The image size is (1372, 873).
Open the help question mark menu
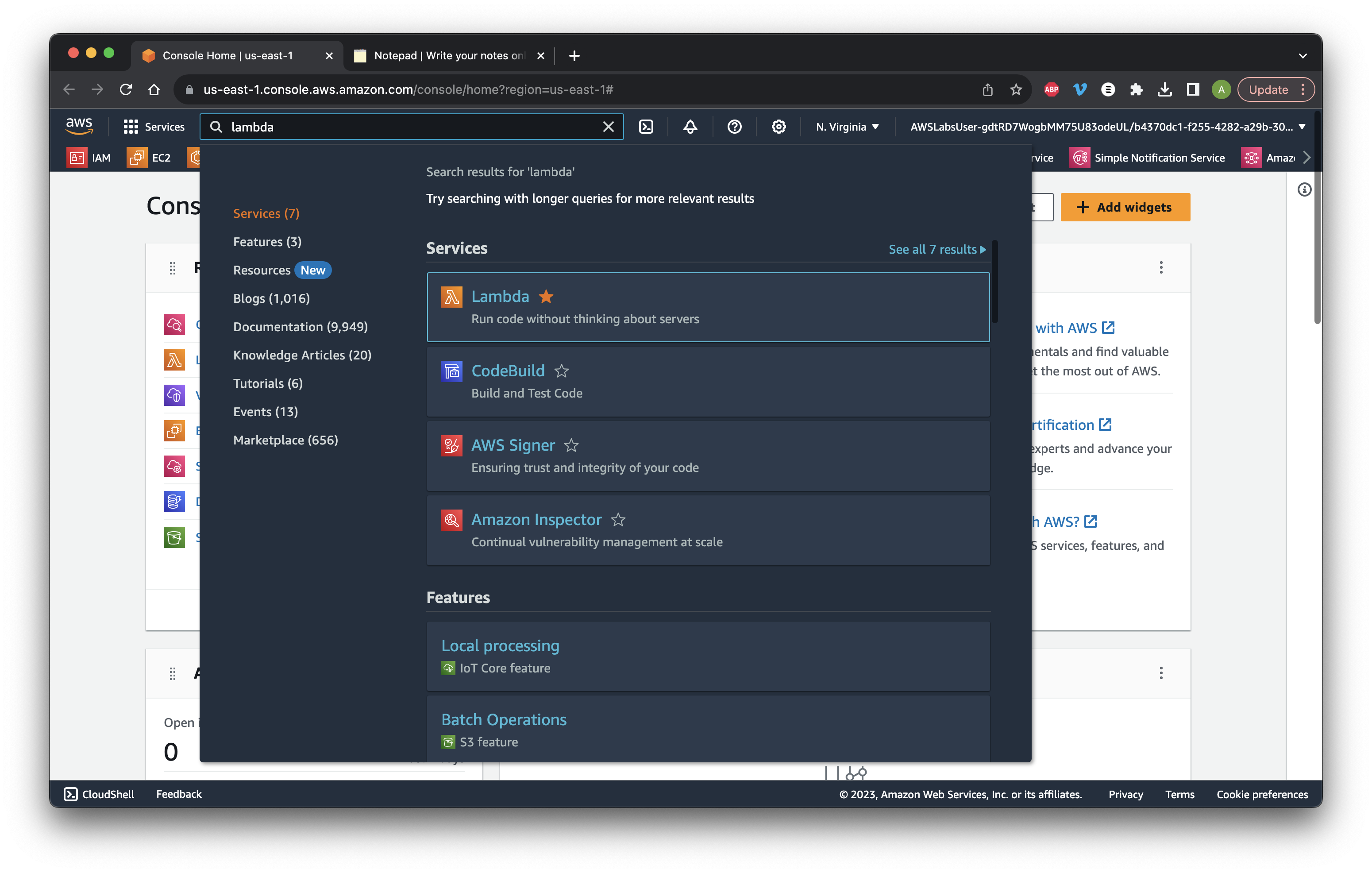pyautogui.click(x=734, y=127)
